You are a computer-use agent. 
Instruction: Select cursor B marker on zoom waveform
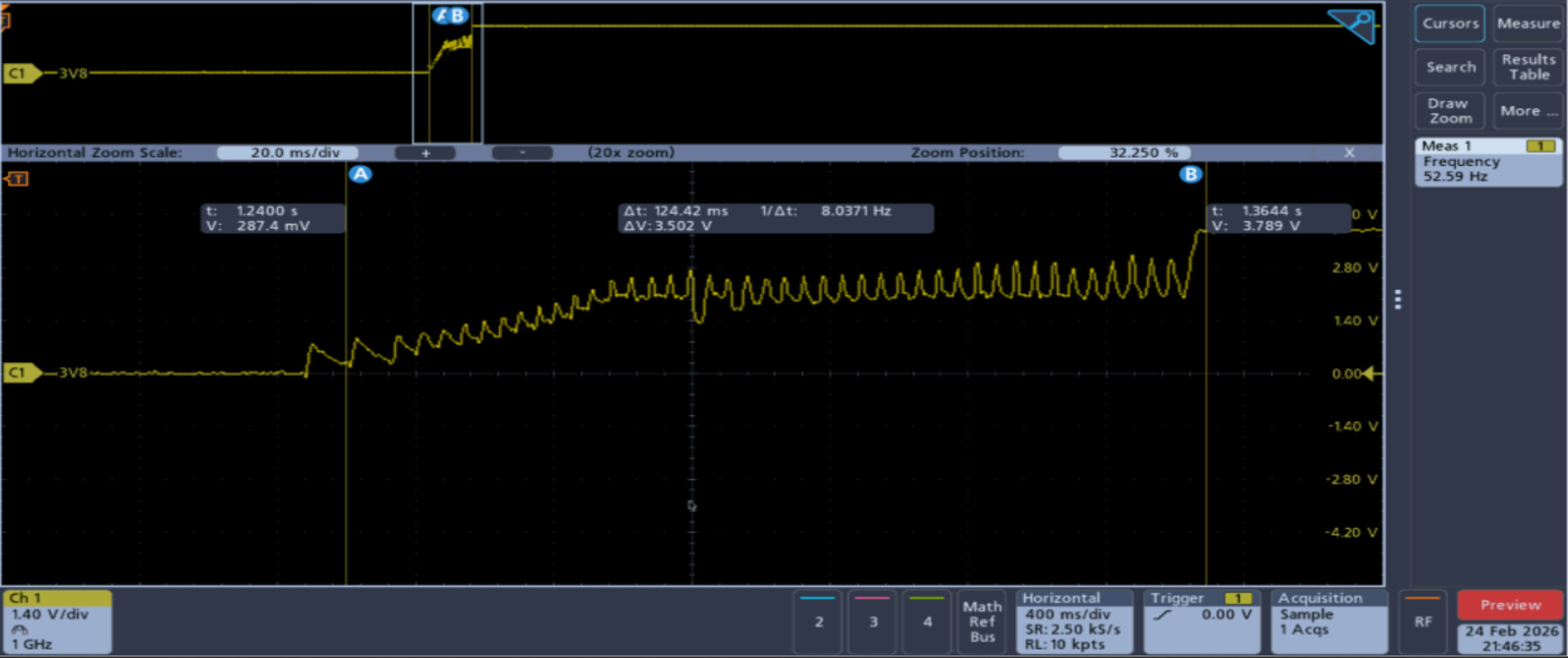pos(1190,174)
